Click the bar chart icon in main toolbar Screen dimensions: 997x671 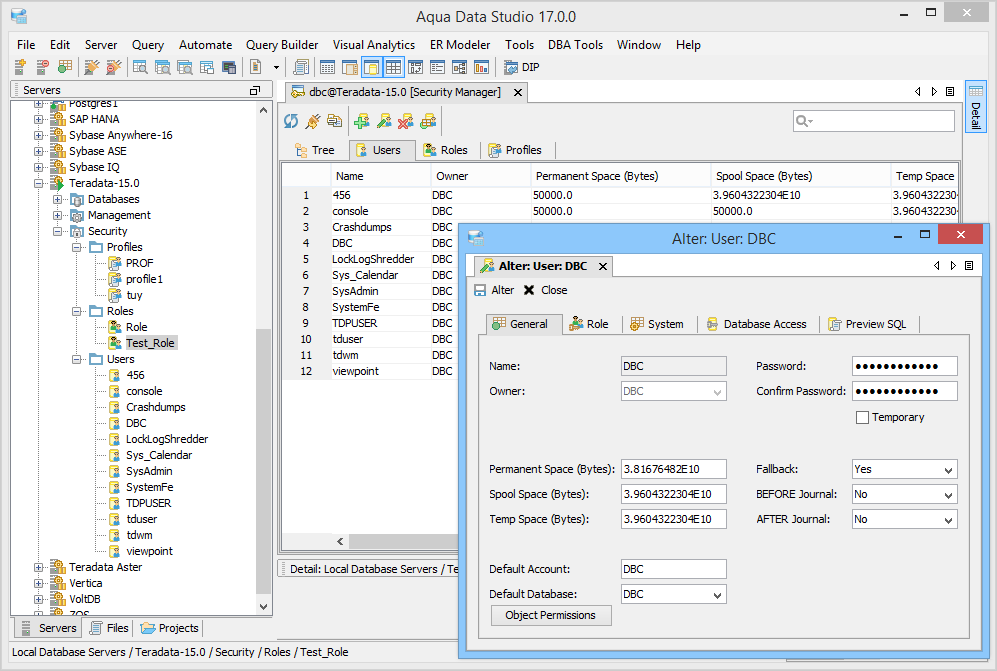pos(481,67)
